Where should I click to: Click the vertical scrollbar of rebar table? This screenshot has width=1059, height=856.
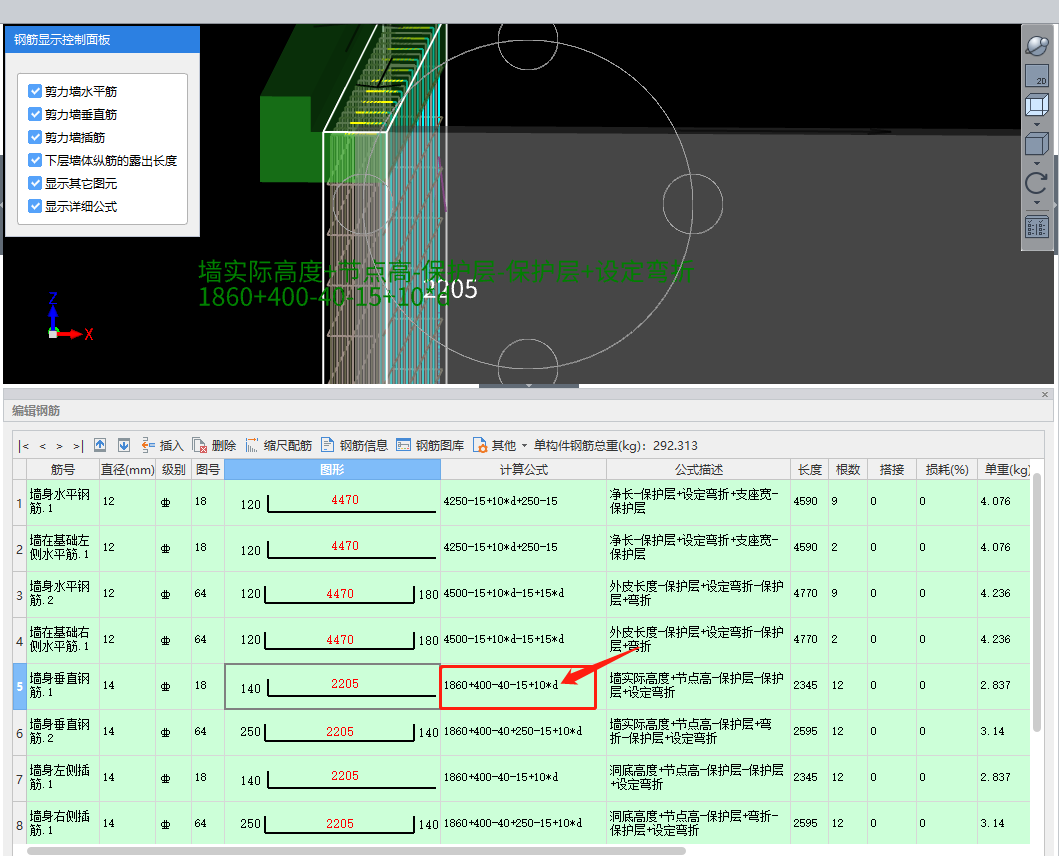coord(1037,603)
